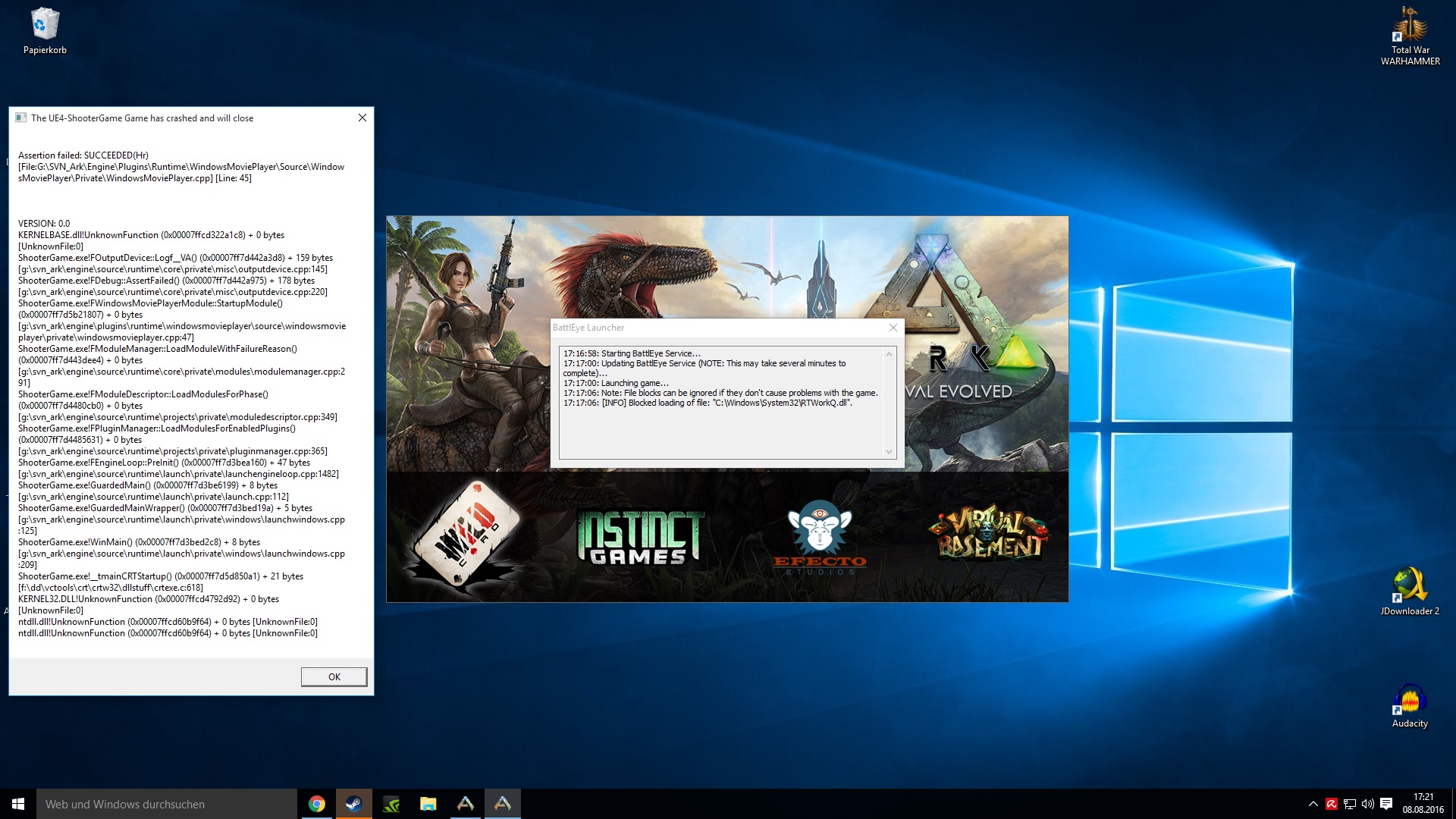The width and height of the screenshot is (1456, 819).
Task: Select Audacity desktop shortcut
Action: 1410,705
